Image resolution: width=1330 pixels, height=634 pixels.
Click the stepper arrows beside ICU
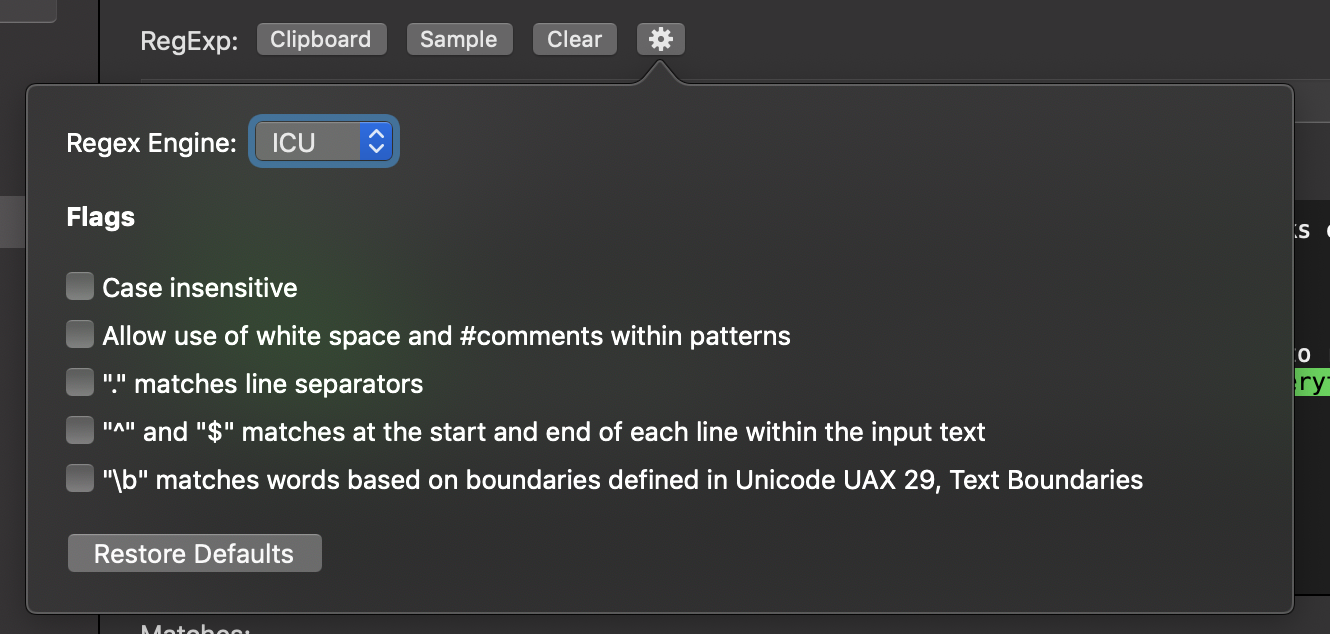coord(375,142)
